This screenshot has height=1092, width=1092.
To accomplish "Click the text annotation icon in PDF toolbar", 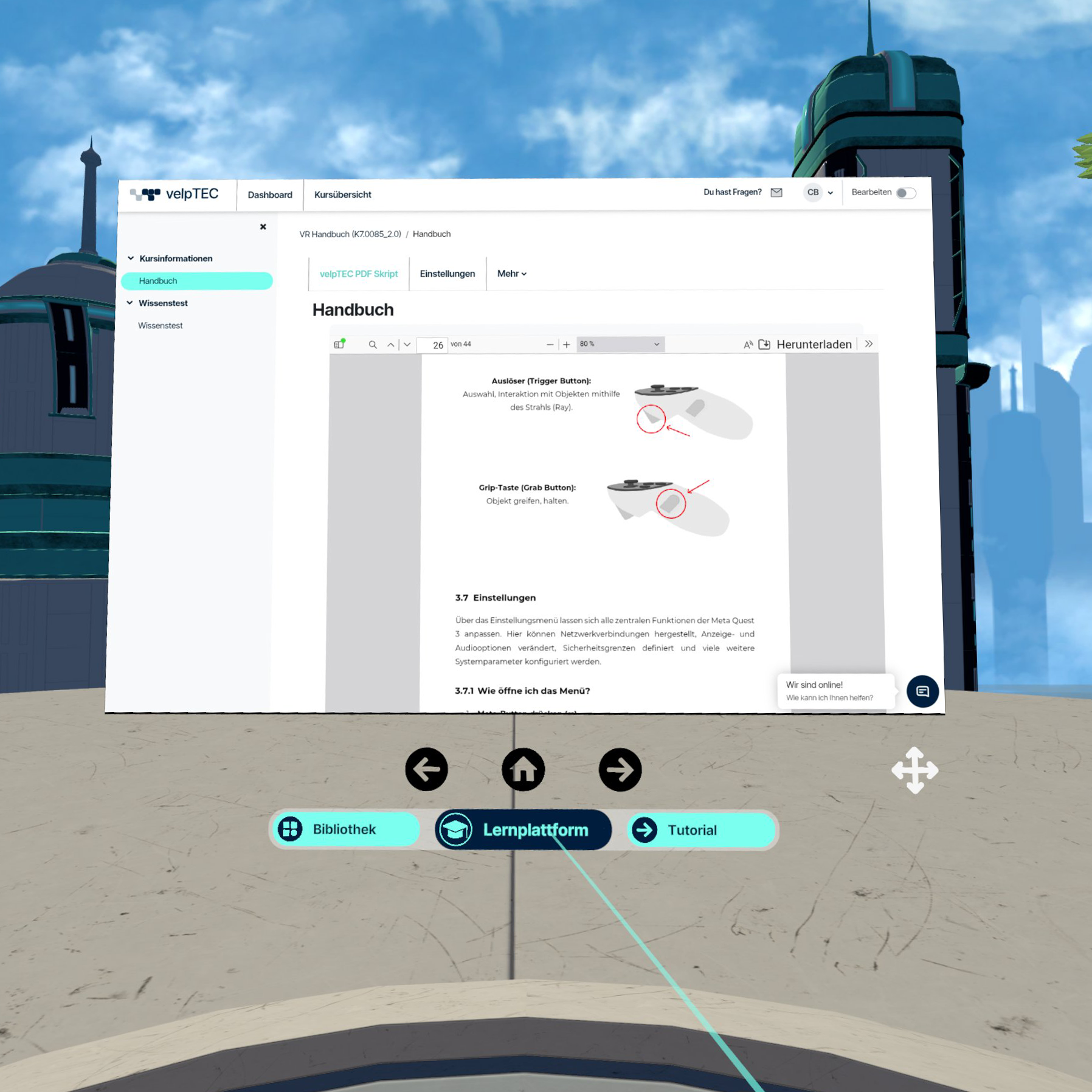I will [x=748, y=345].
